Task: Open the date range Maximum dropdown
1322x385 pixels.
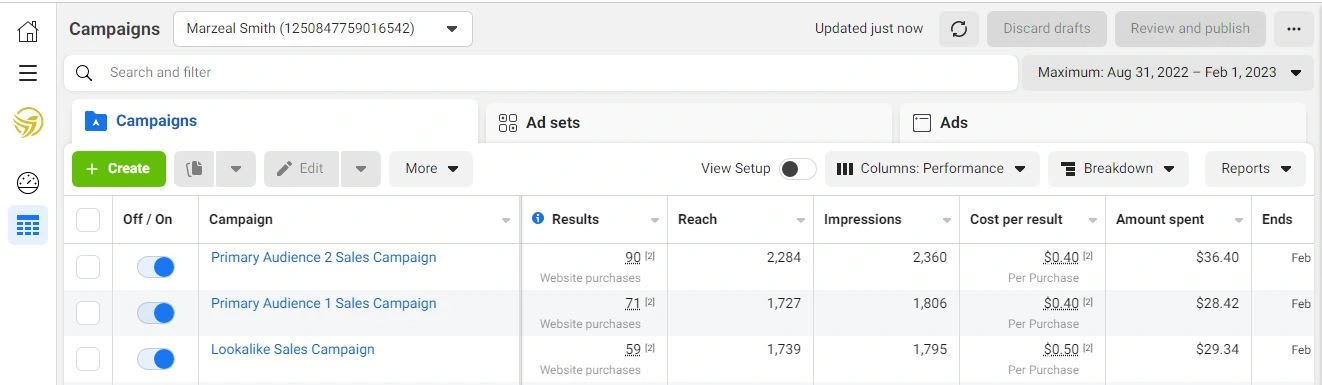Action: 1168,73
